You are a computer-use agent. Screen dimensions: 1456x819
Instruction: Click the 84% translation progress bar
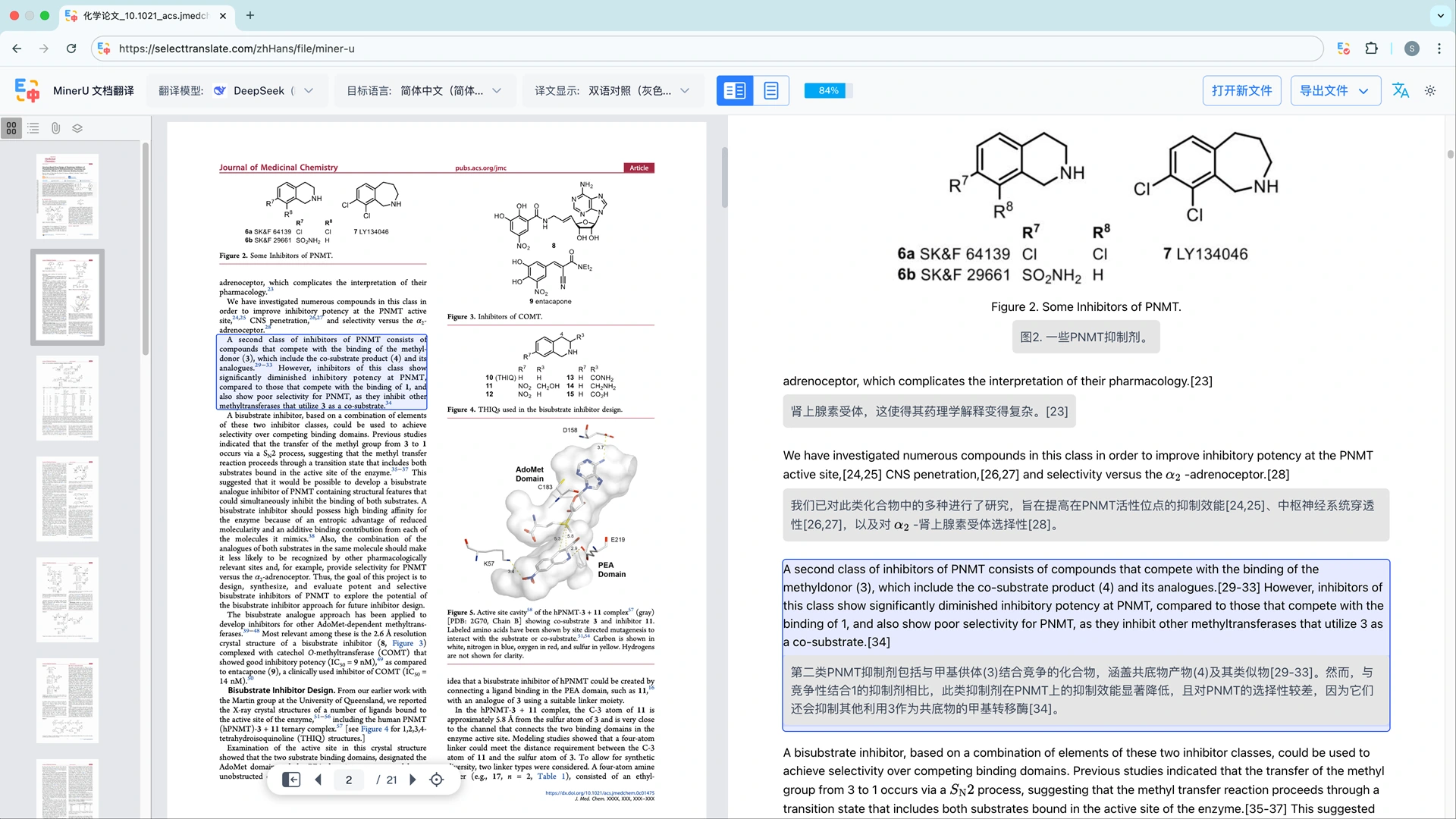click(x=828, y=90)
